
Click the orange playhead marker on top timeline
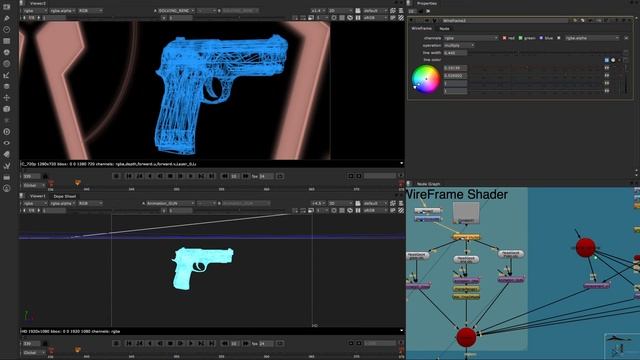pos(78,183)
